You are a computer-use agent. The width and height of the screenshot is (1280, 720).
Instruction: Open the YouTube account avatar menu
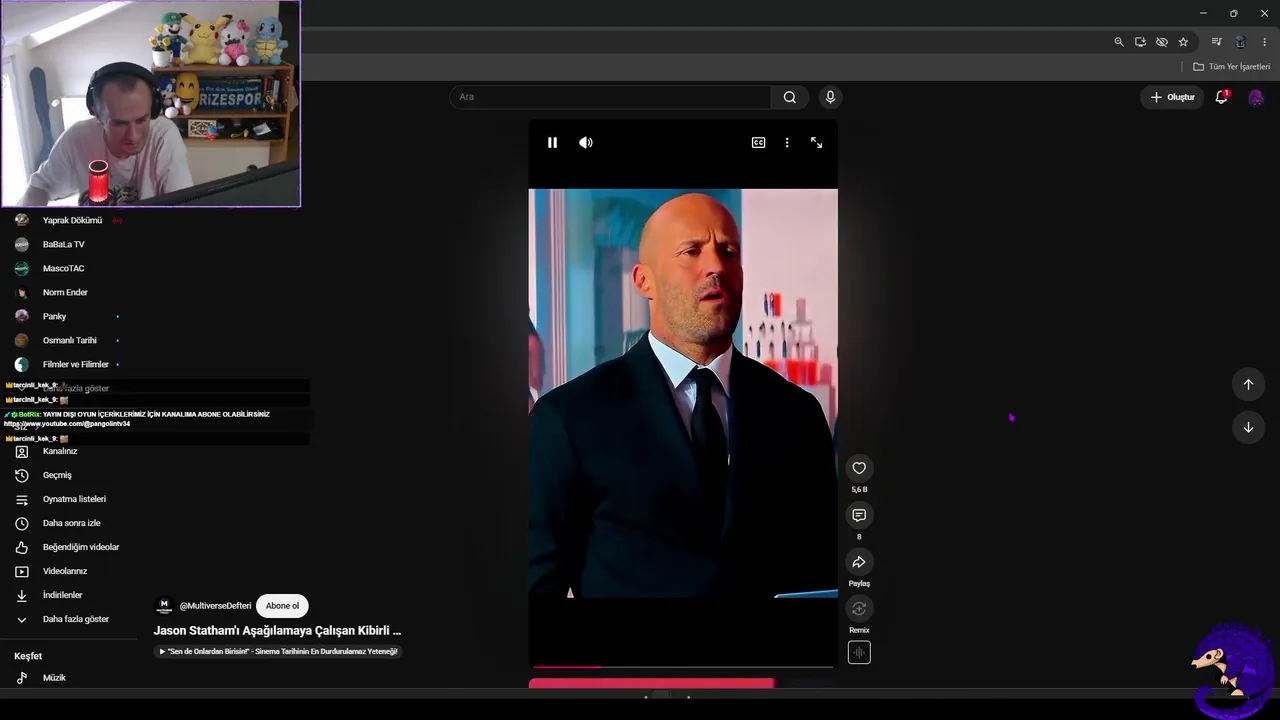[x=1256, y=97]
